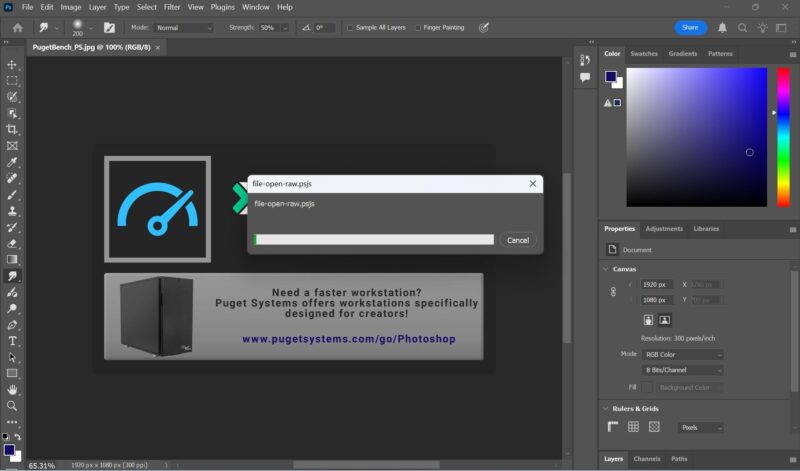Toggle brush settings panel icon
Viewport: 800px width, 471px height.
109,28
